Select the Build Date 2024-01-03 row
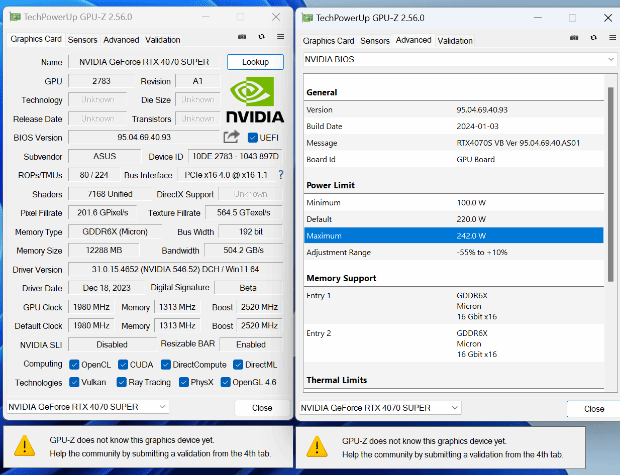Screen dimensions: 620x475 click(454, 127)
